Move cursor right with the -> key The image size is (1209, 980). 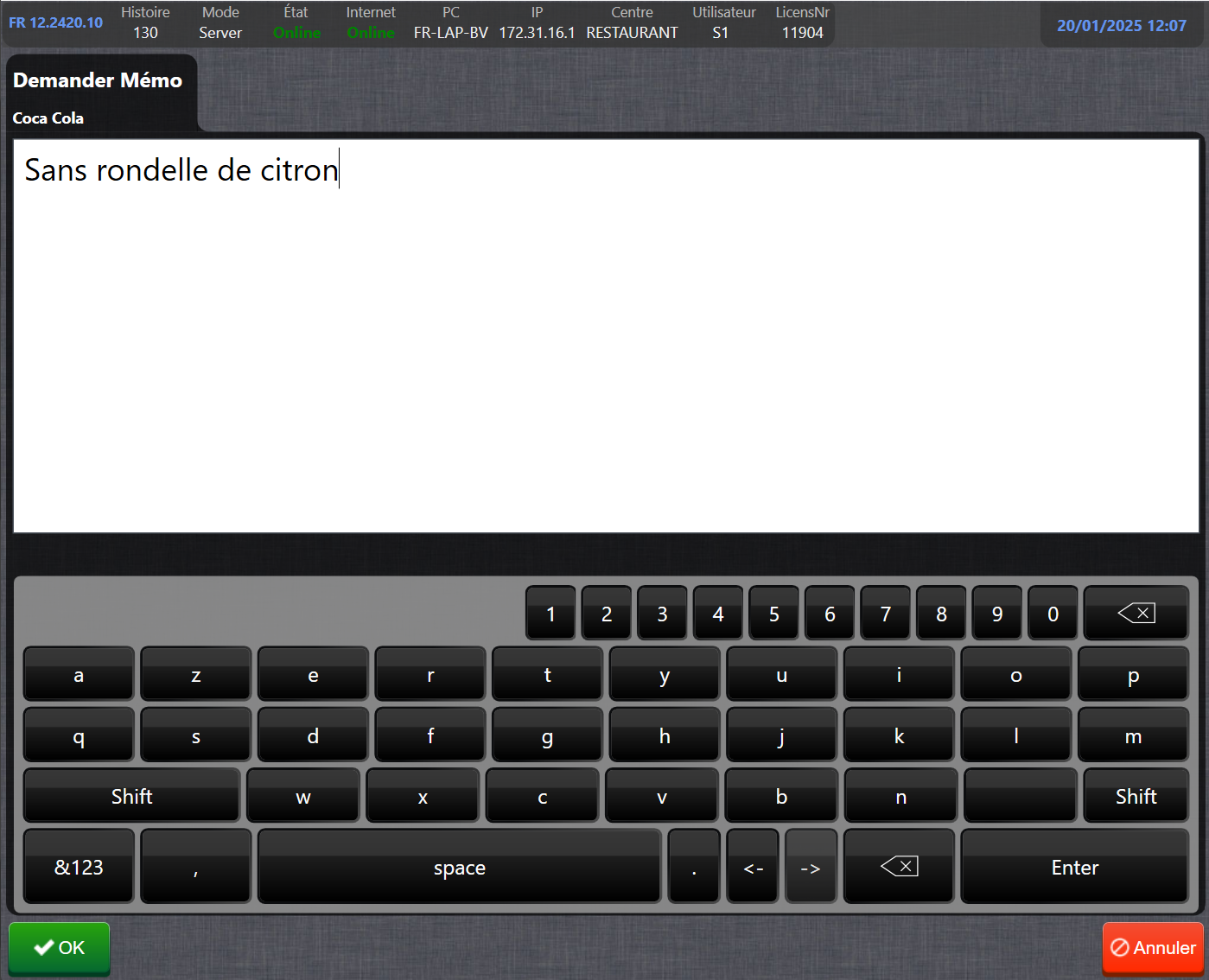[811, 867]
